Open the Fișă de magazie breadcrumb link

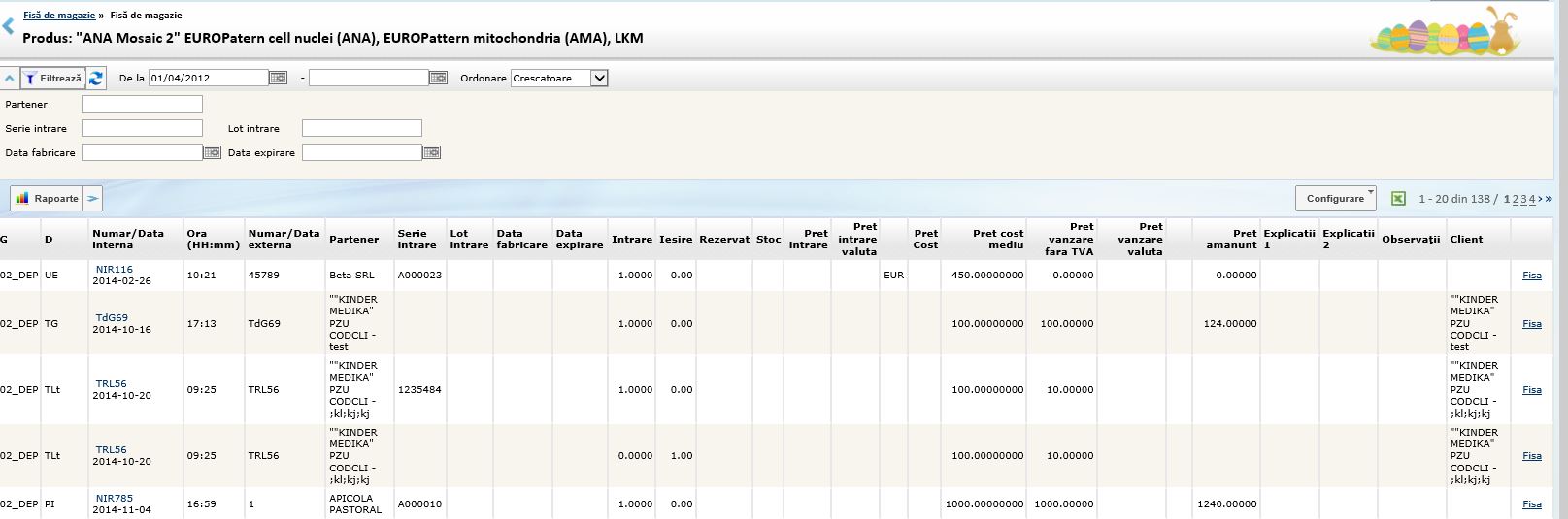[59, 16]
